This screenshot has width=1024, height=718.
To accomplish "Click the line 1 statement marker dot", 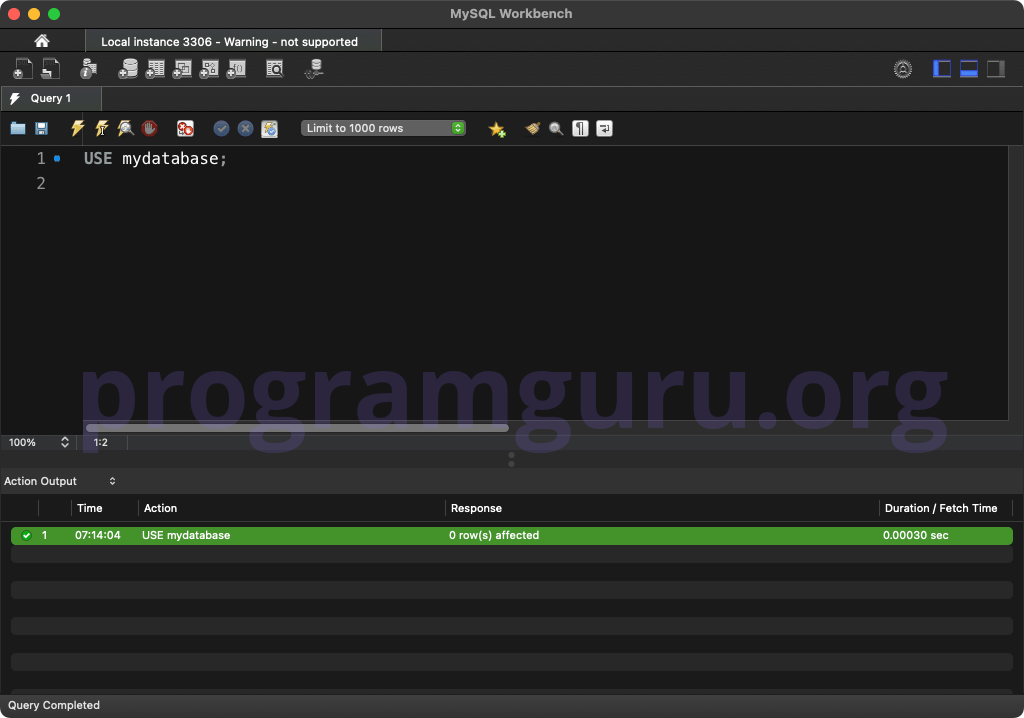I will (x=57, y=159).
